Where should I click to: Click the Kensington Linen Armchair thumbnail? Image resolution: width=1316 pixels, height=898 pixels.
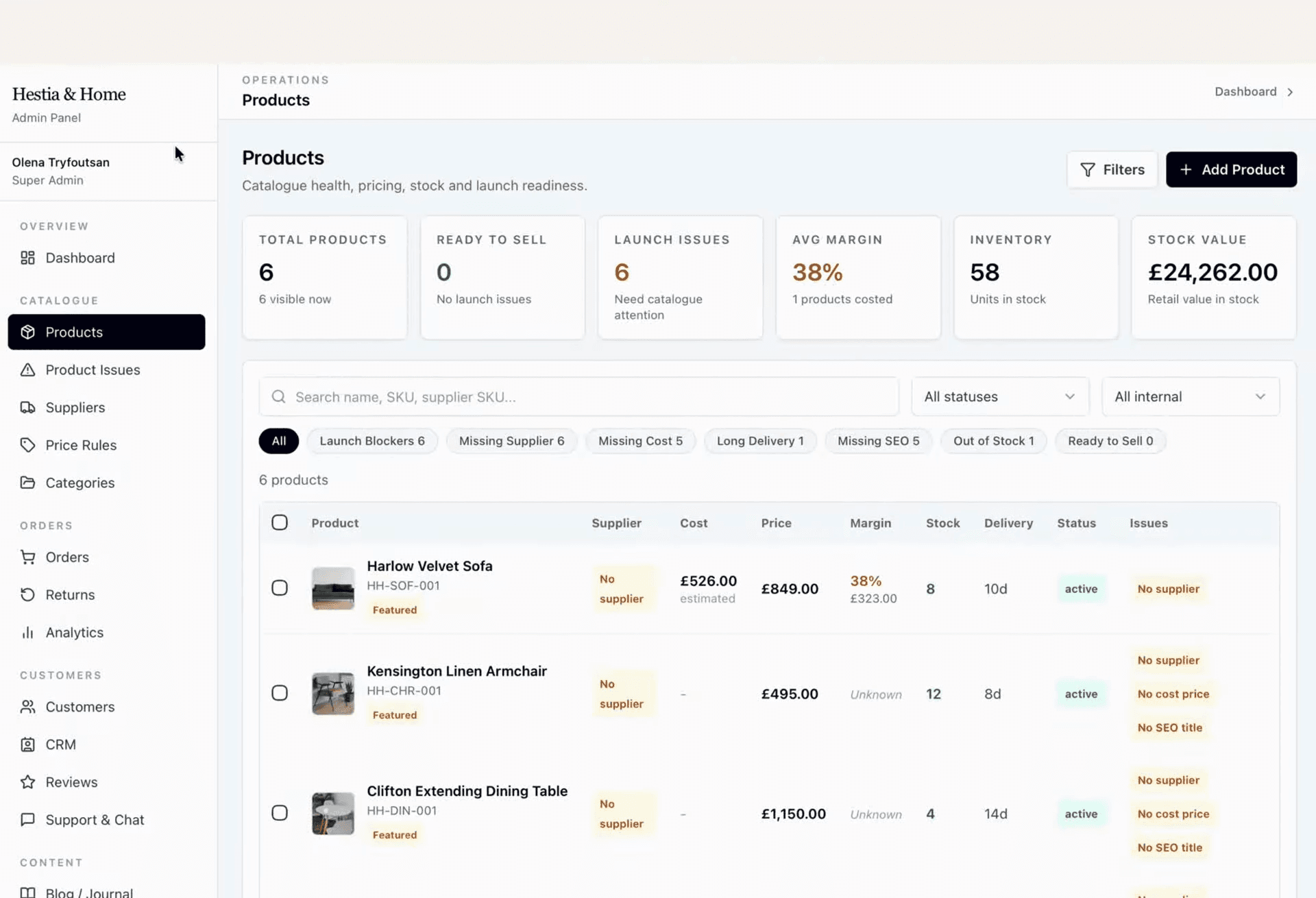pyautogui.click(x=333, y=693)
